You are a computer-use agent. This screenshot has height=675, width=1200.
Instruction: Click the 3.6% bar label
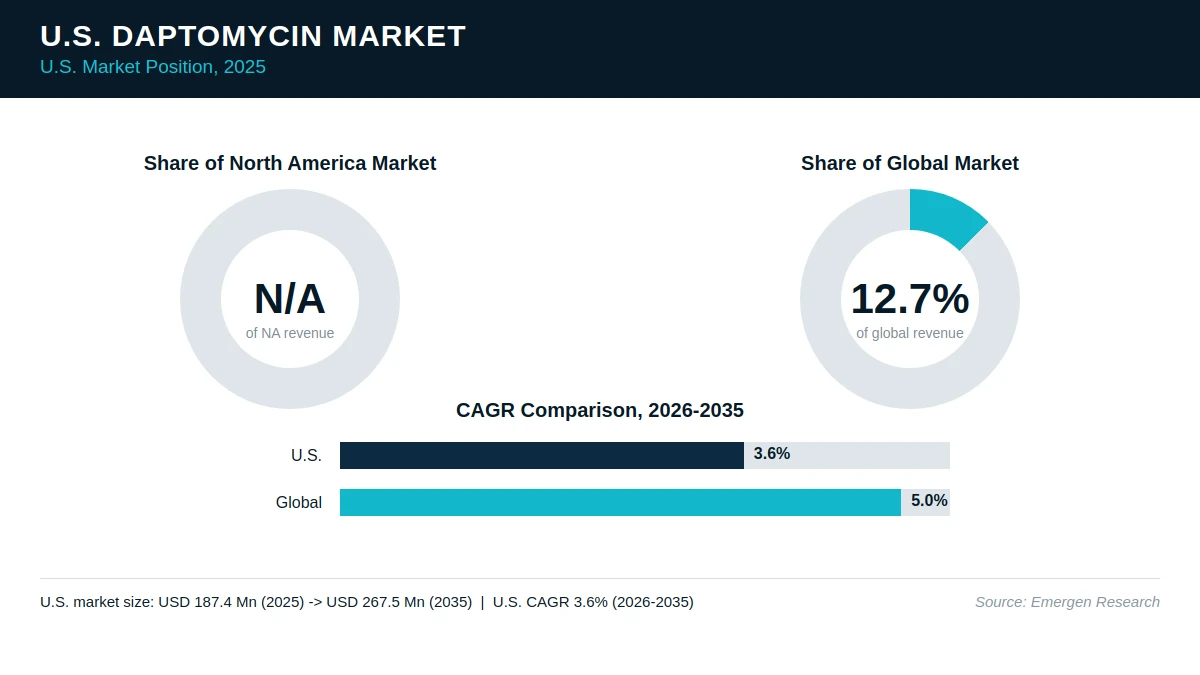[772, 454]
